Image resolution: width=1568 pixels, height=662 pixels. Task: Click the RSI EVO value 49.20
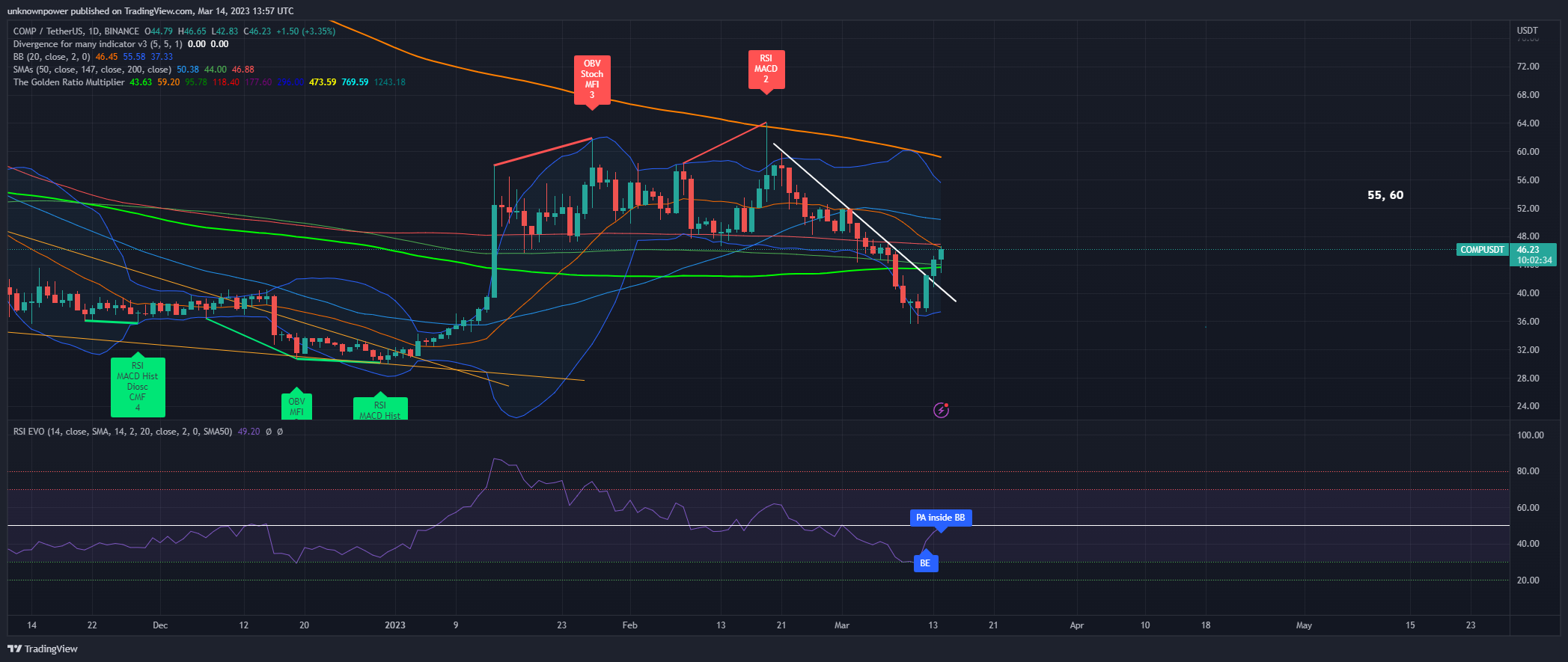249,432
